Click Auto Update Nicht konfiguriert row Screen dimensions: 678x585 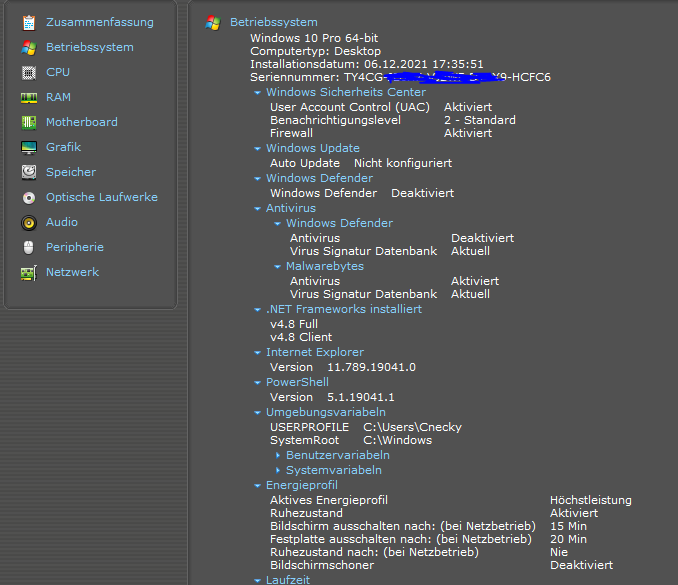pos(361,163)
